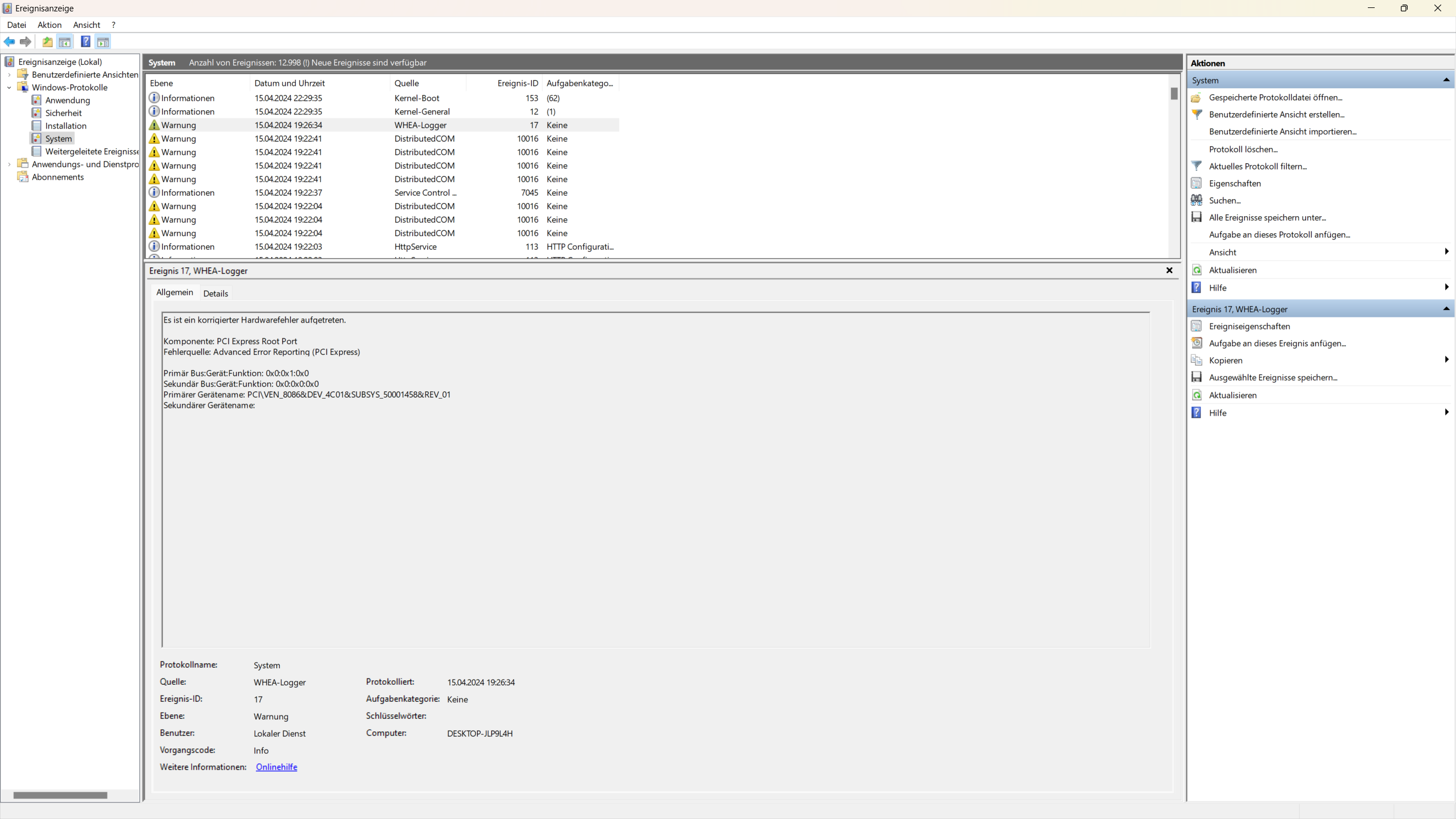This screenshot has height=819, width=1456.
Task: Open the Ansicht menu in menu bar
Action: pos(86,24)
